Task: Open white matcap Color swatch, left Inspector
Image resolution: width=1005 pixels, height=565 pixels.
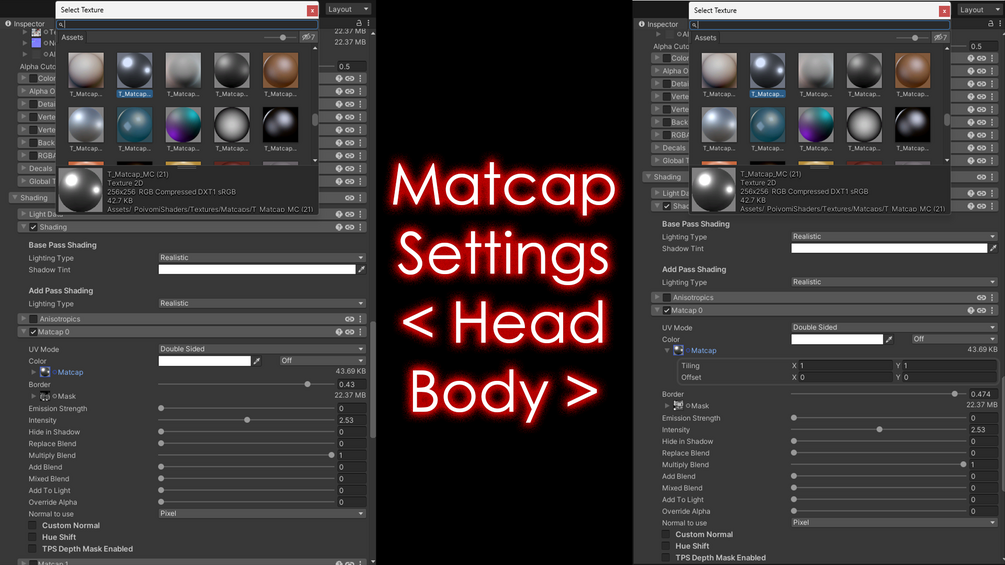Action: [204, 361]
